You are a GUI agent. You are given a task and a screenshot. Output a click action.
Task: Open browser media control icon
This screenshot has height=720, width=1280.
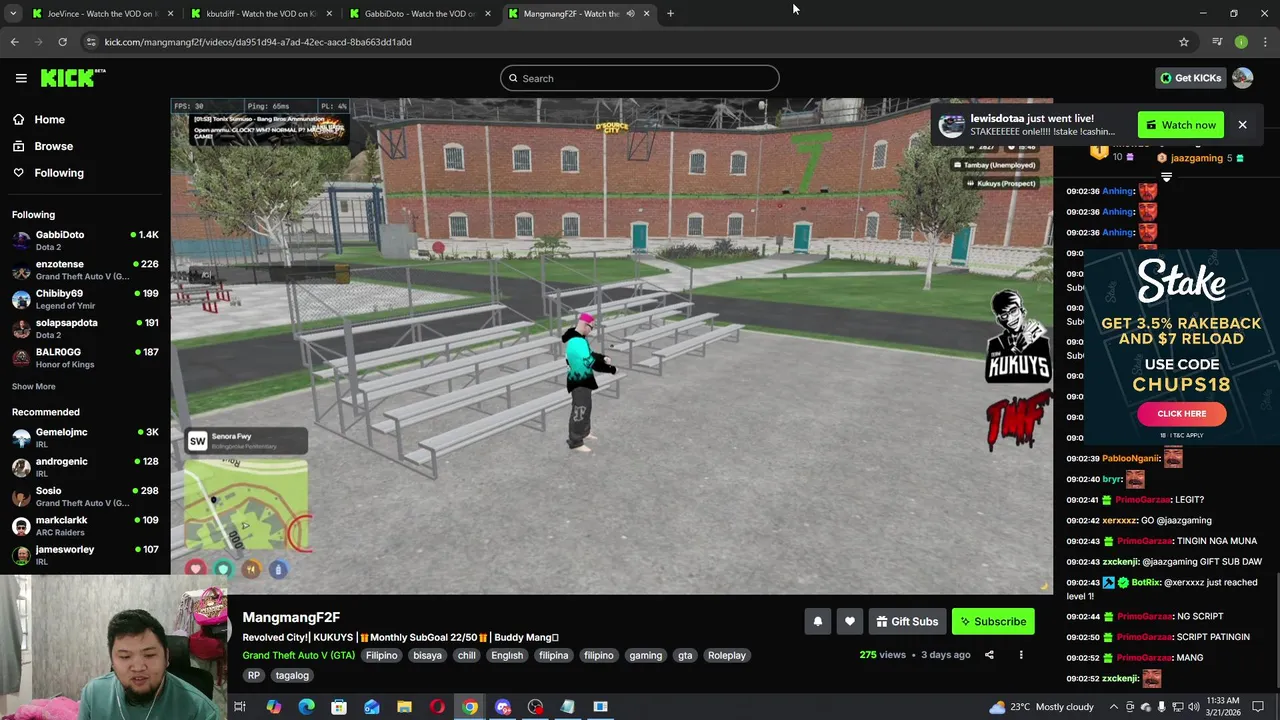click(x=1217, y=42)
